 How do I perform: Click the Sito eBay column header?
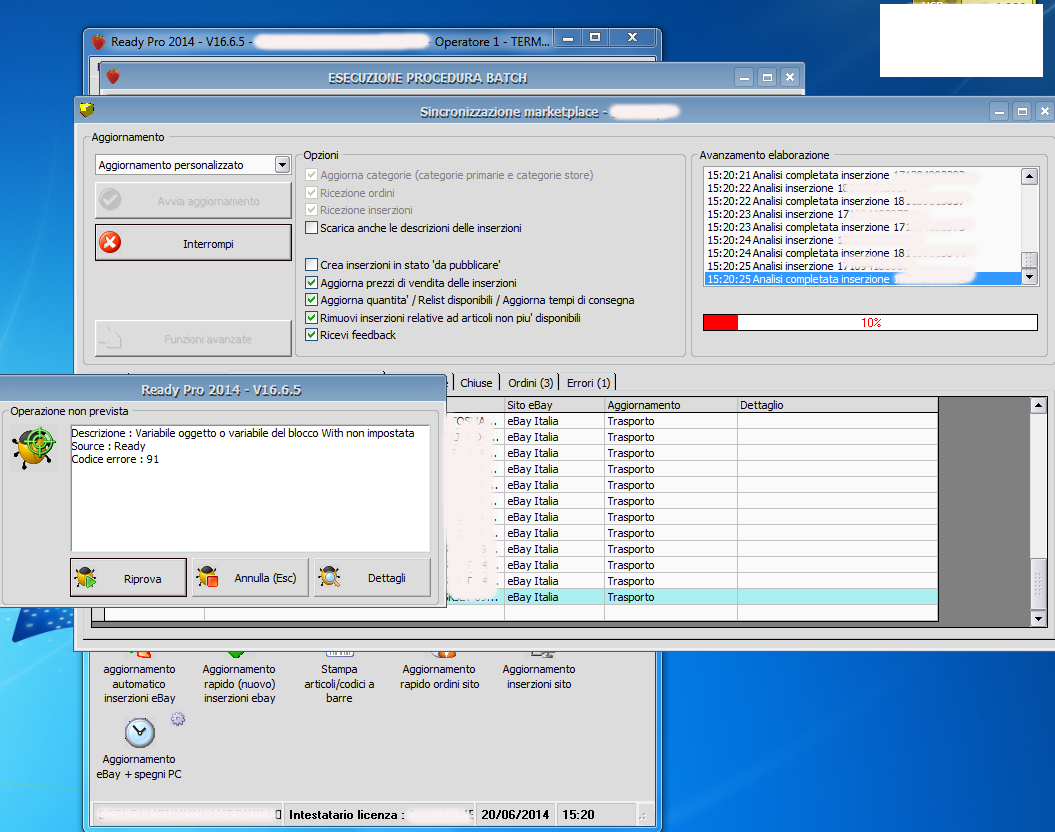coord(554,405)
